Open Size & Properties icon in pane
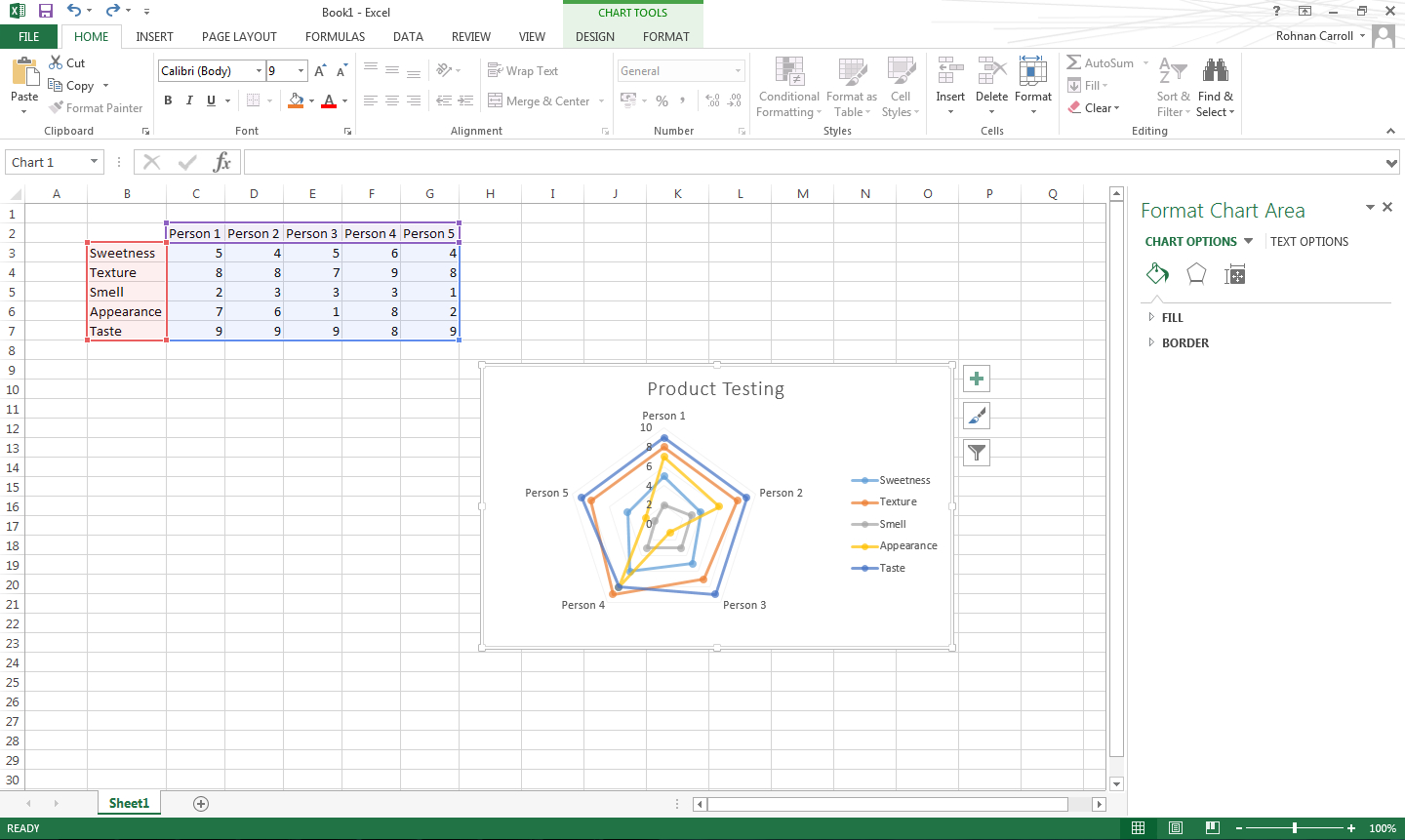Image resolution: width=1405 pixels, height=840 pixels. tap(1234, 274)
